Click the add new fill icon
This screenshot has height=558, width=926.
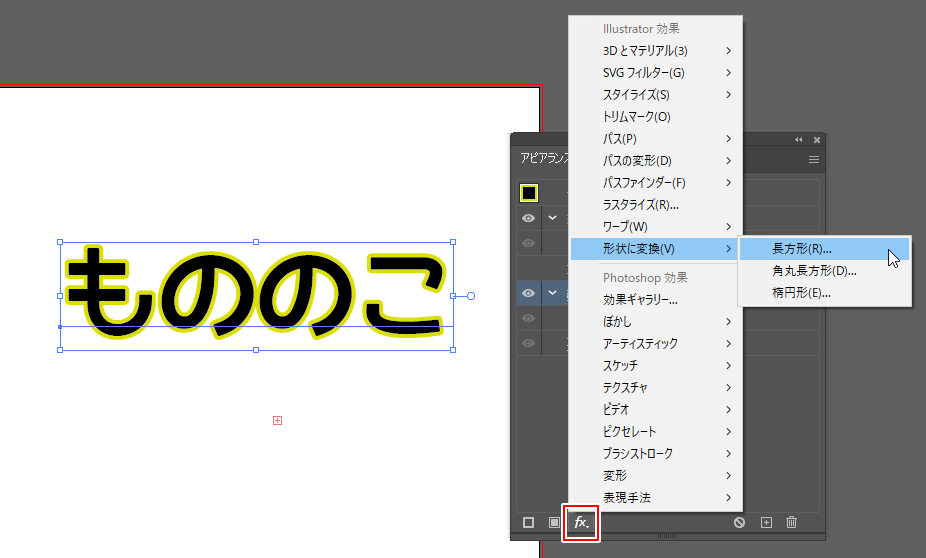tap(555, 522)
